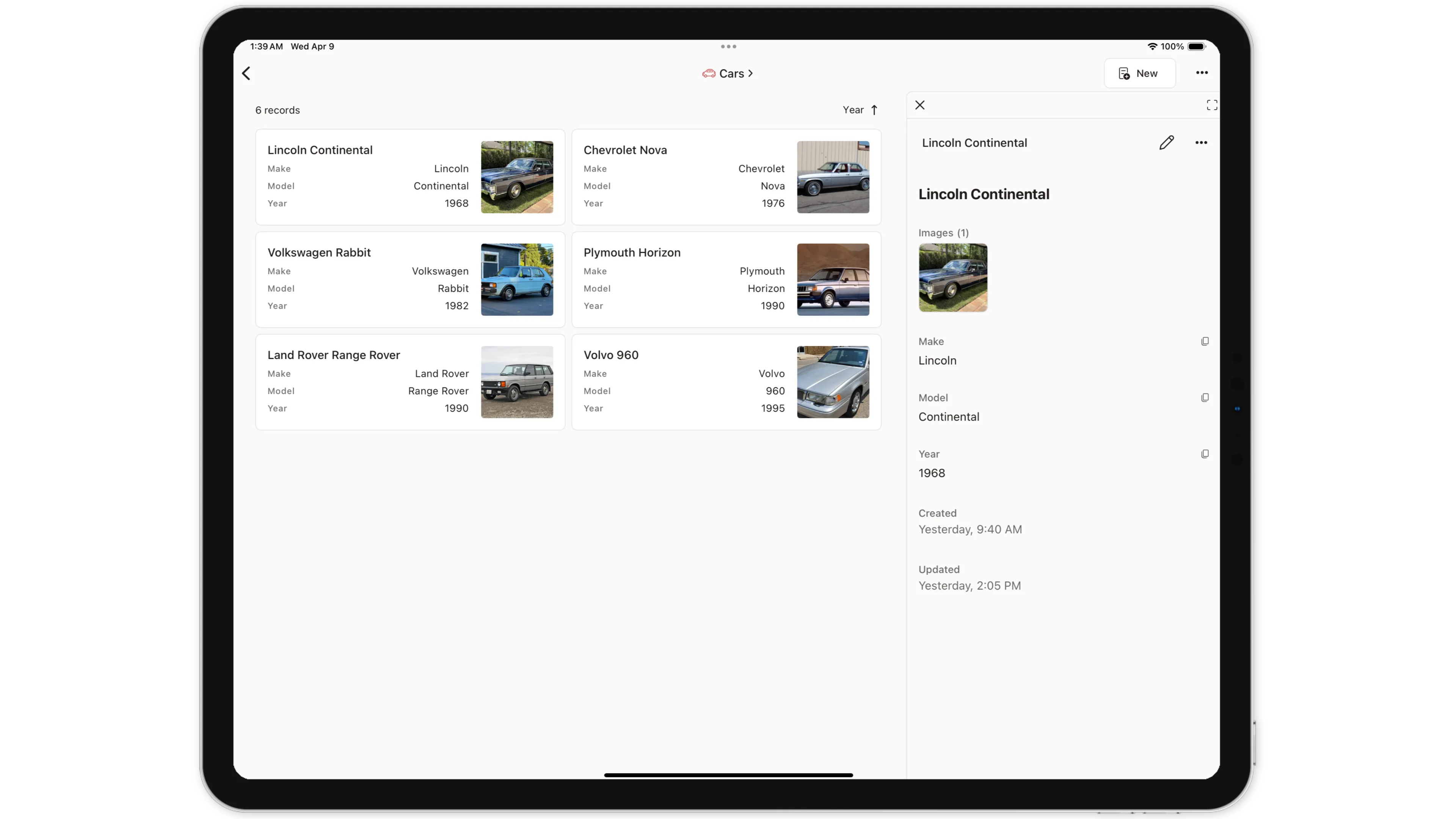The image size is (1456, 819).
Task: Select the Lincoln Continental card
Action: pos(410,177)
